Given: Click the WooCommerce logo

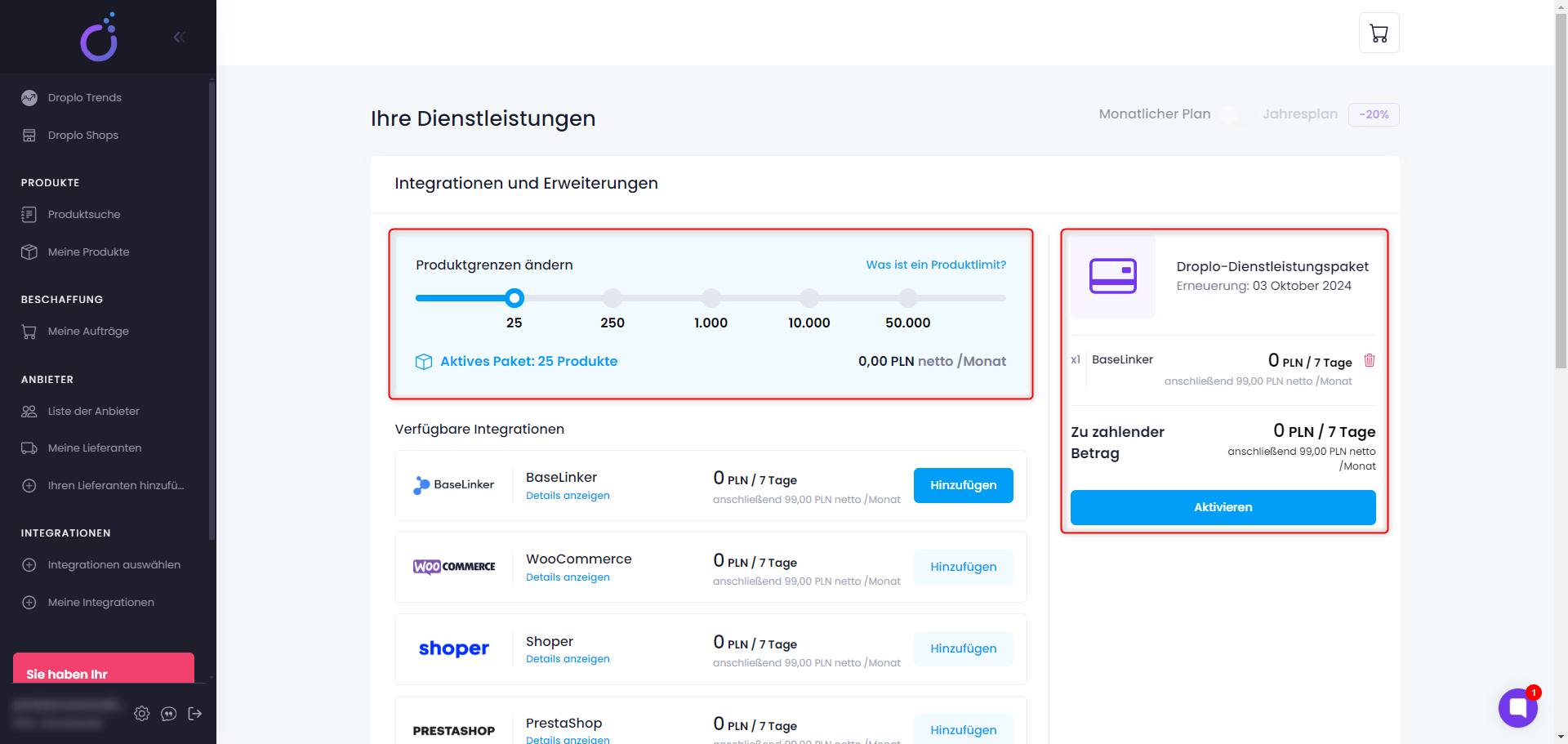Looking at the screenshot, I should click(454, 567).
